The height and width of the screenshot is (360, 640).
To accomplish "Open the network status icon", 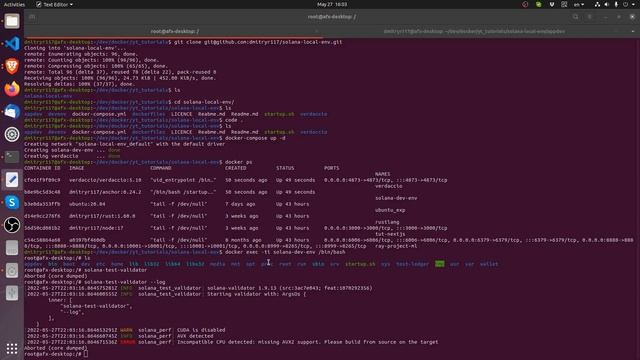I will (x=598, y=4).
